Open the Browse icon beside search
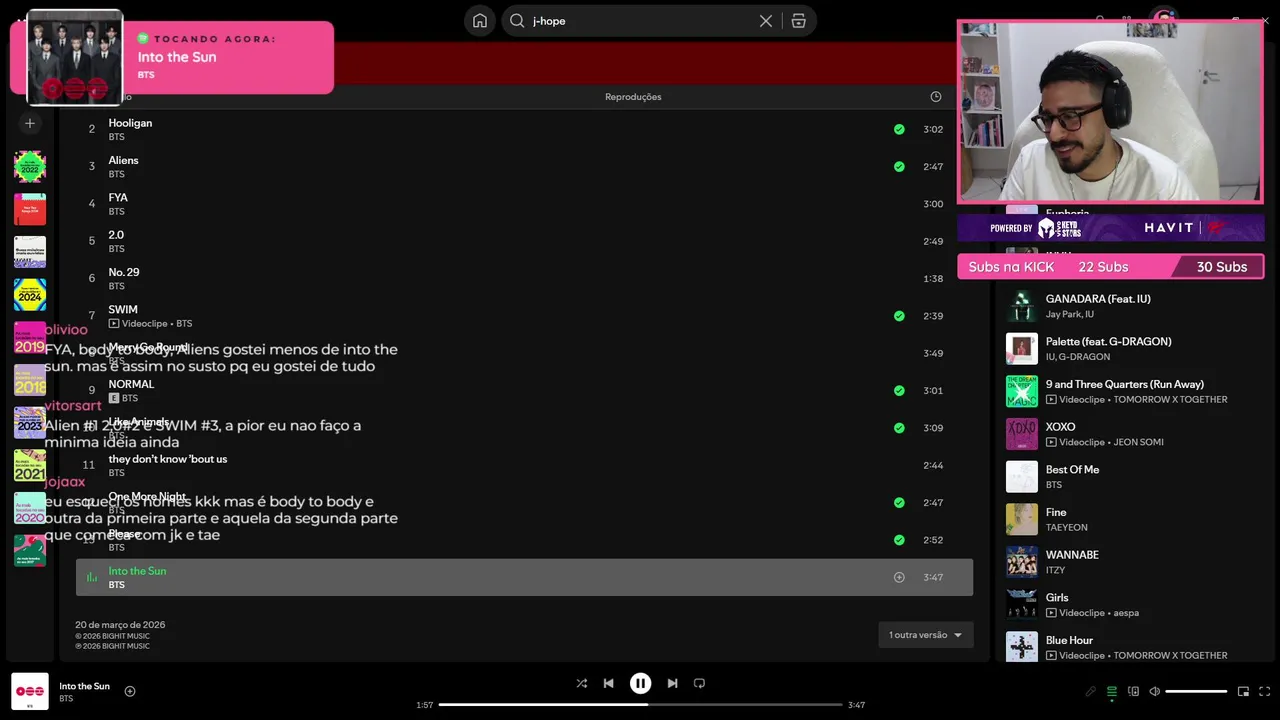This screenshot has height=720, width=1280. click(798, 21)
